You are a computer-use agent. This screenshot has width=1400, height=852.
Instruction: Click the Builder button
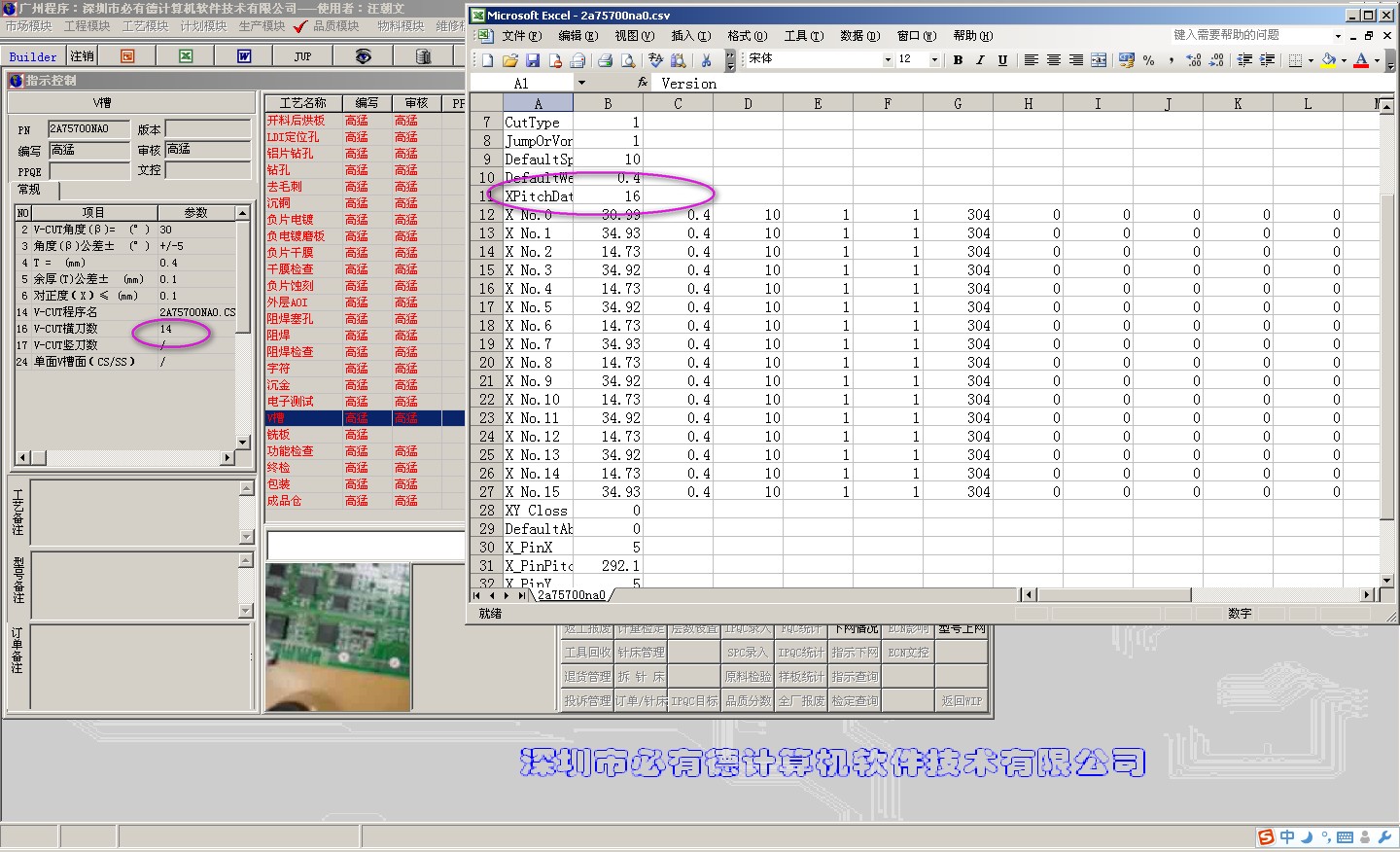(x=33, y=56)
